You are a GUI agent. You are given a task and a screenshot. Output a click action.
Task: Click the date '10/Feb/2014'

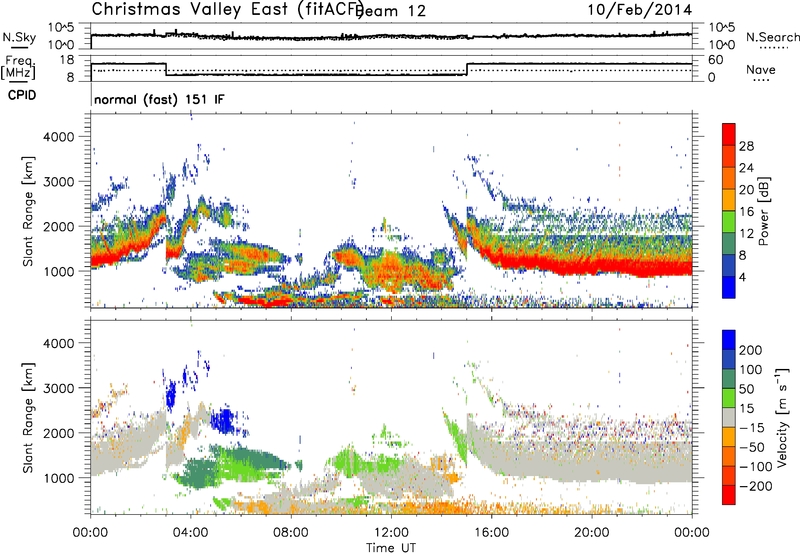point(640,10)
